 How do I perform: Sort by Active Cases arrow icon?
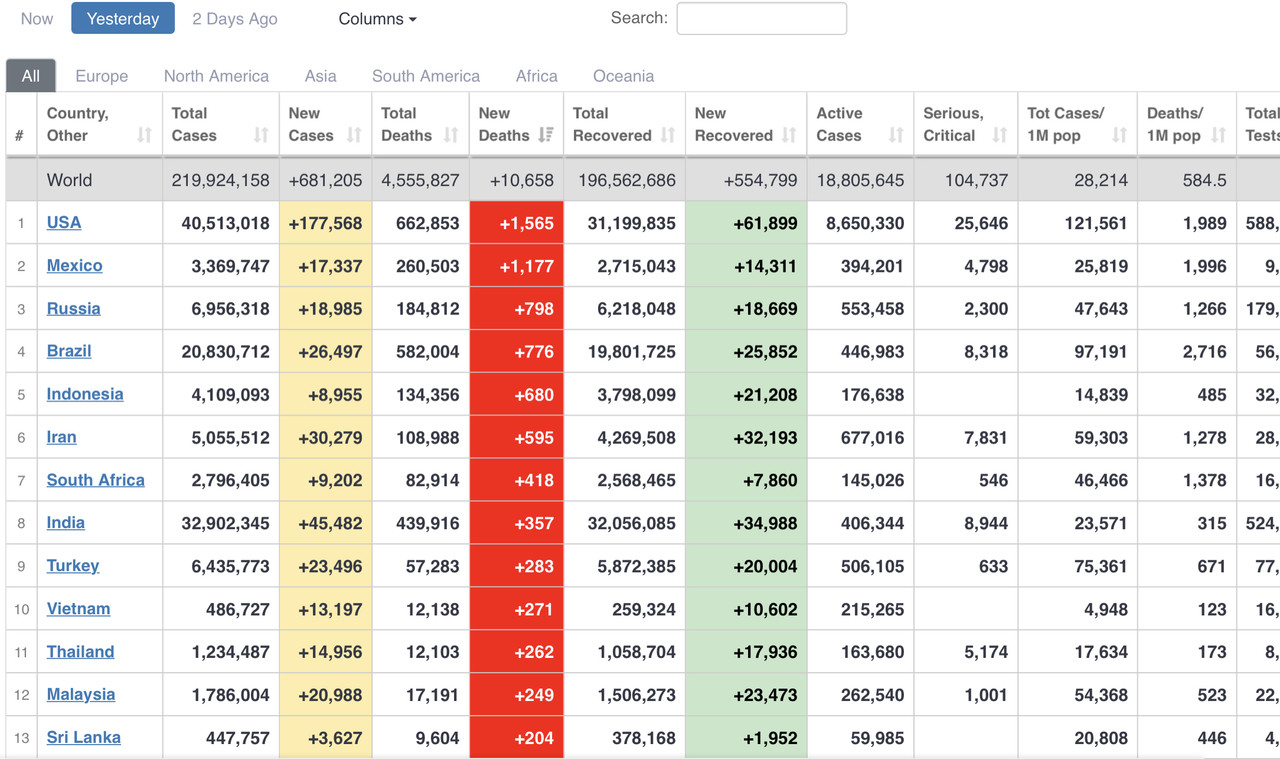[x=896, y=136]
